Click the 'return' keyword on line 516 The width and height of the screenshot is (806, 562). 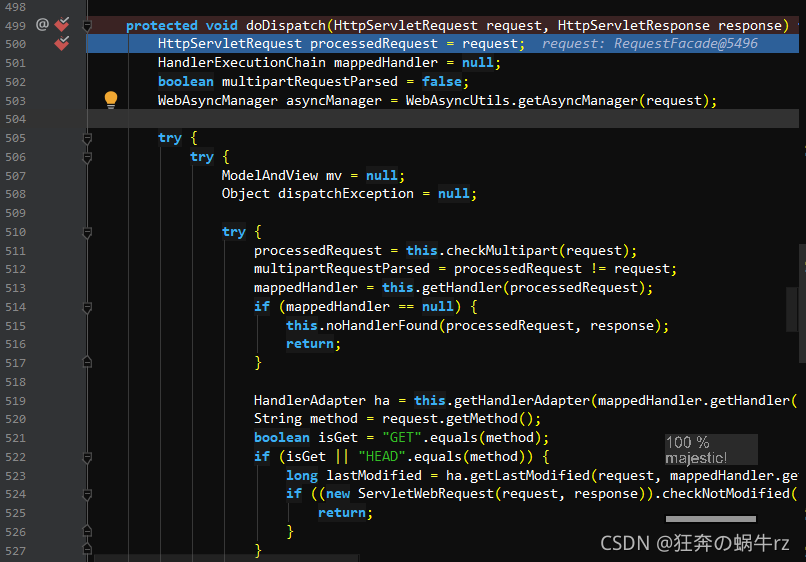pos(310,343)
